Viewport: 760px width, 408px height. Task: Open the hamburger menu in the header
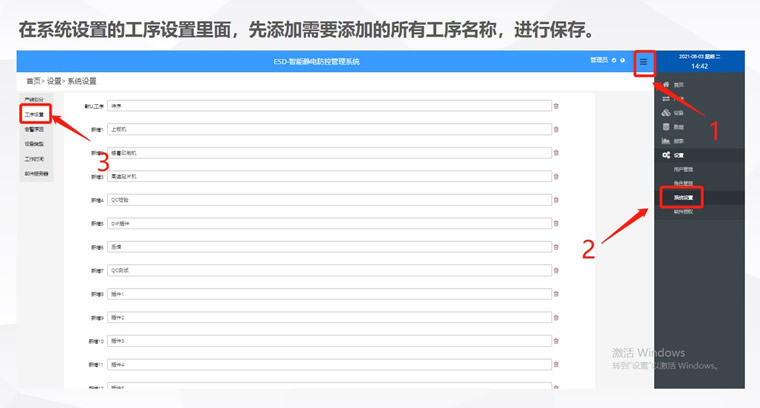click(643, 62)
